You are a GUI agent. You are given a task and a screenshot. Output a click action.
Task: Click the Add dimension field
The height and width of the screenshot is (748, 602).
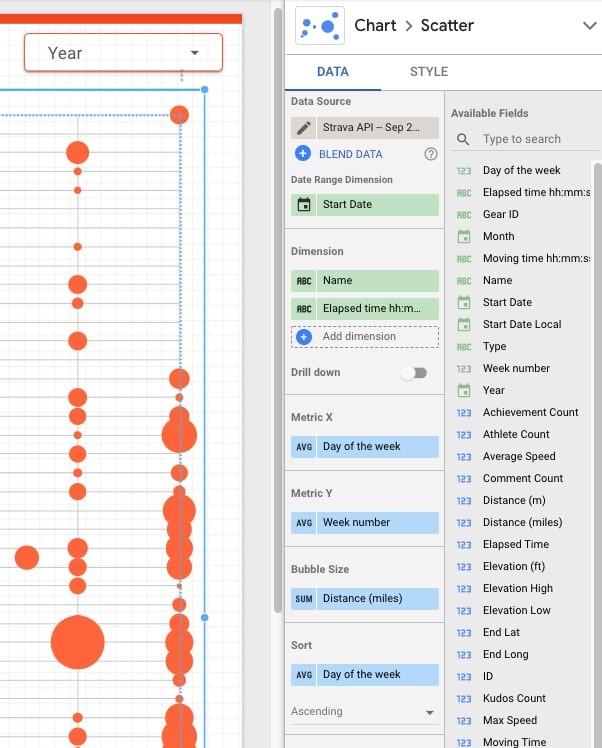[365, 337]
